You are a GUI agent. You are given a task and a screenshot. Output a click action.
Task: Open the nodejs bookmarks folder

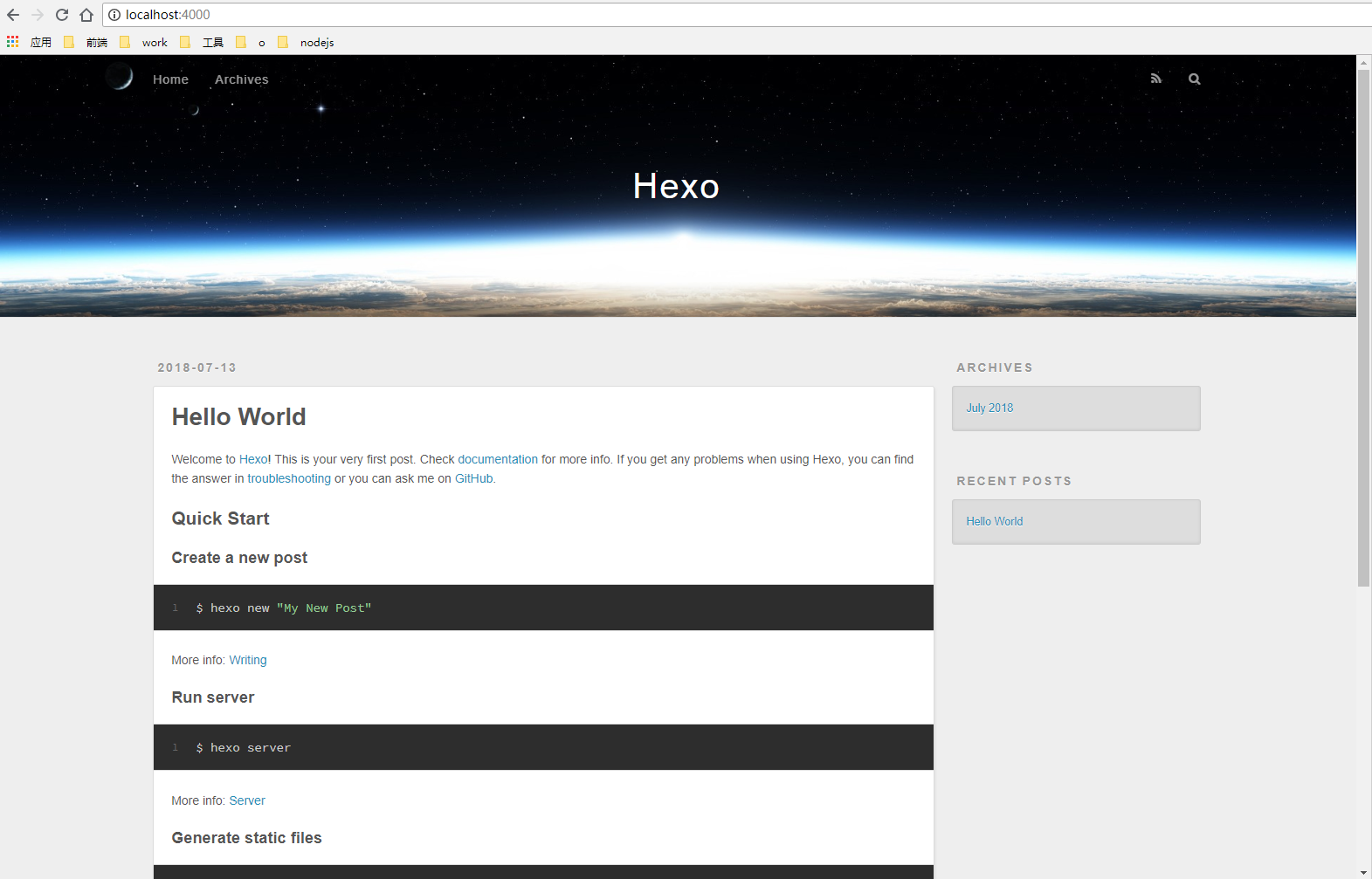(x=306, y=42)
